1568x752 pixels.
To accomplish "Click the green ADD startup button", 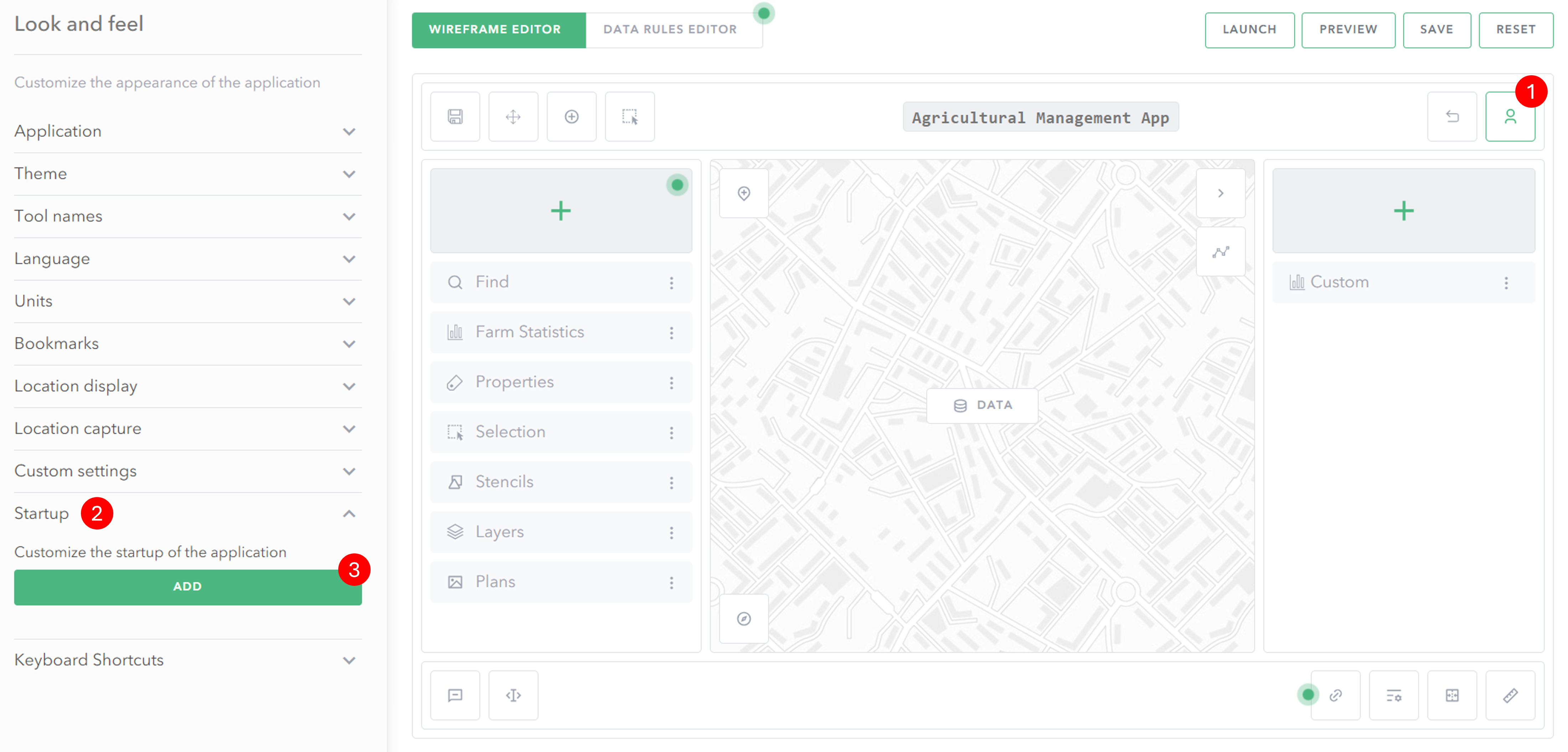I will coord(188,587).
